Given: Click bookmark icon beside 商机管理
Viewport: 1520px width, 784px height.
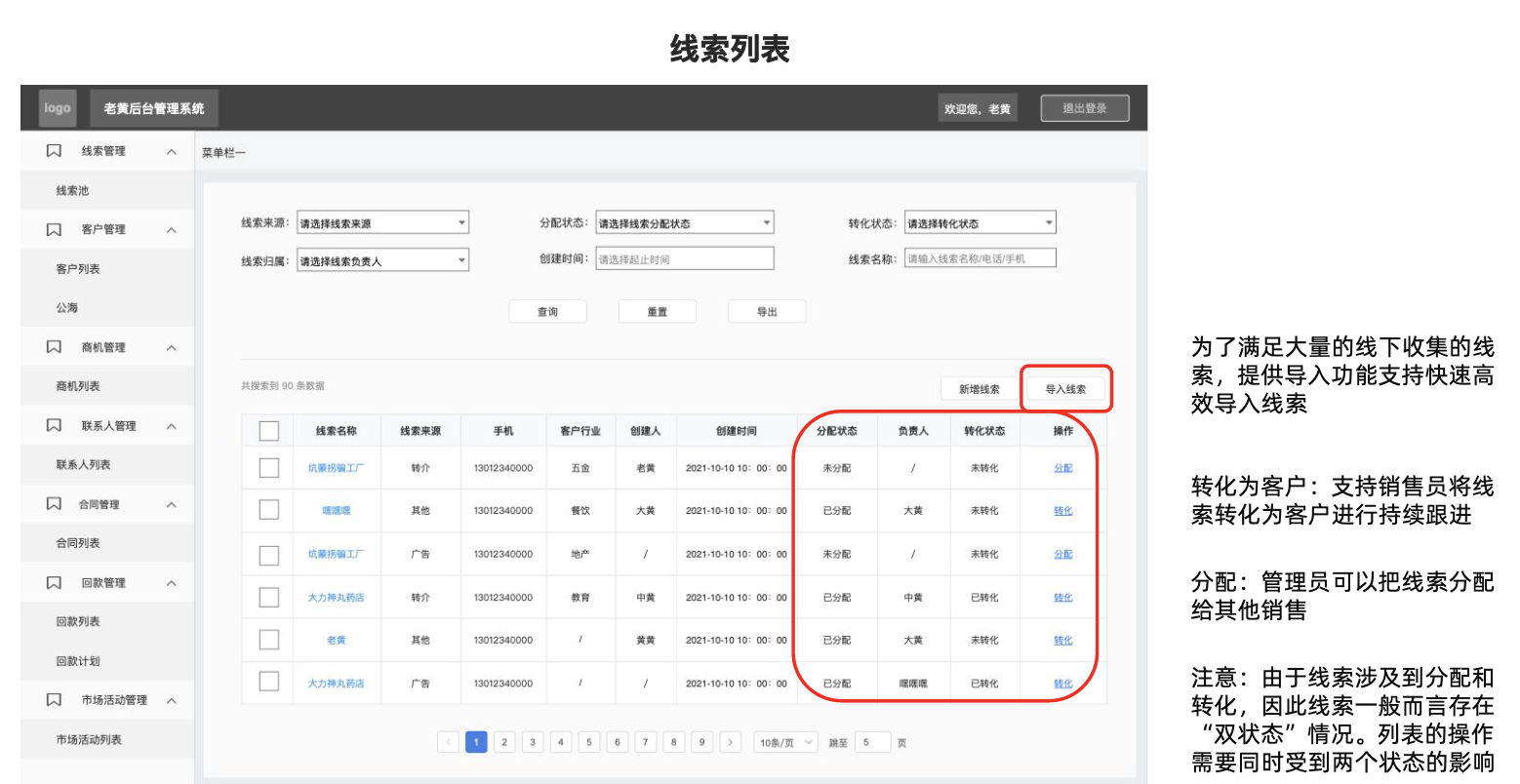Looking at the screenshot, I should (54, 347).
